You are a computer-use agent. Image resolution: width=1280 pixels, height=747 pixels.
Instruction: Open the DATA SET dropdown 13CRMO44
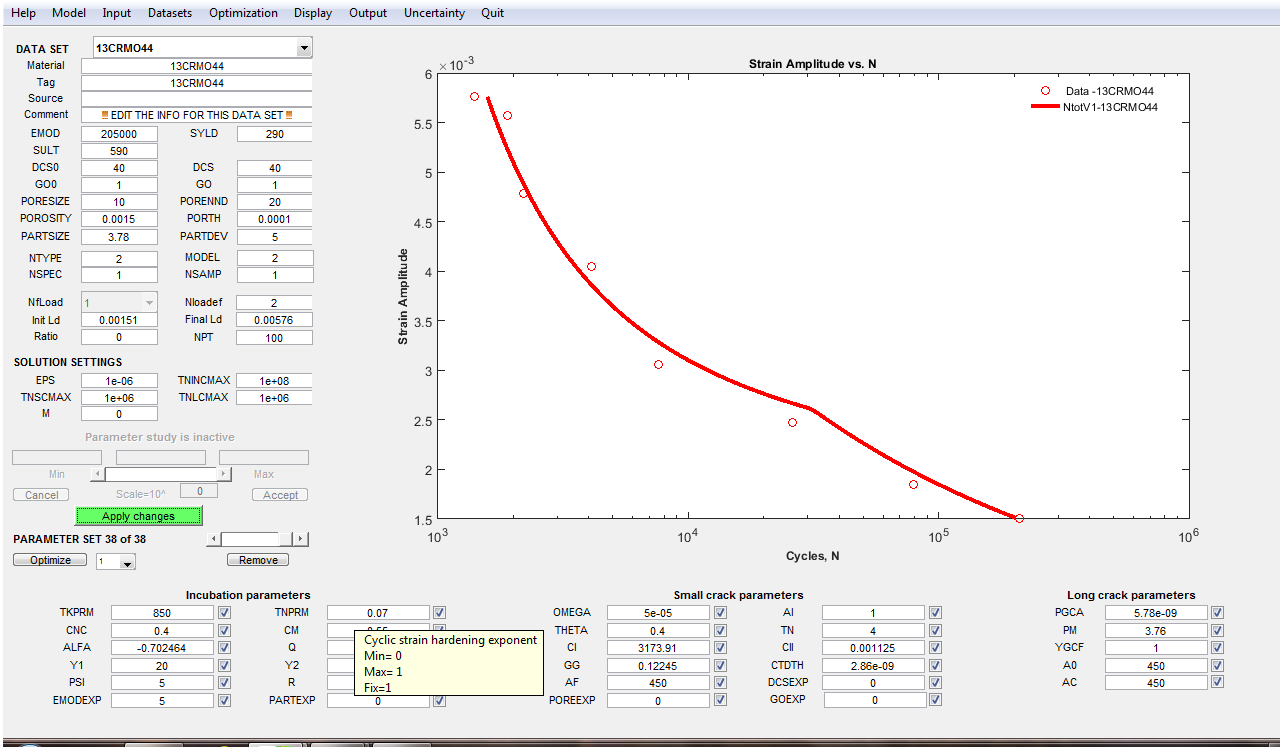pos(304,48)
